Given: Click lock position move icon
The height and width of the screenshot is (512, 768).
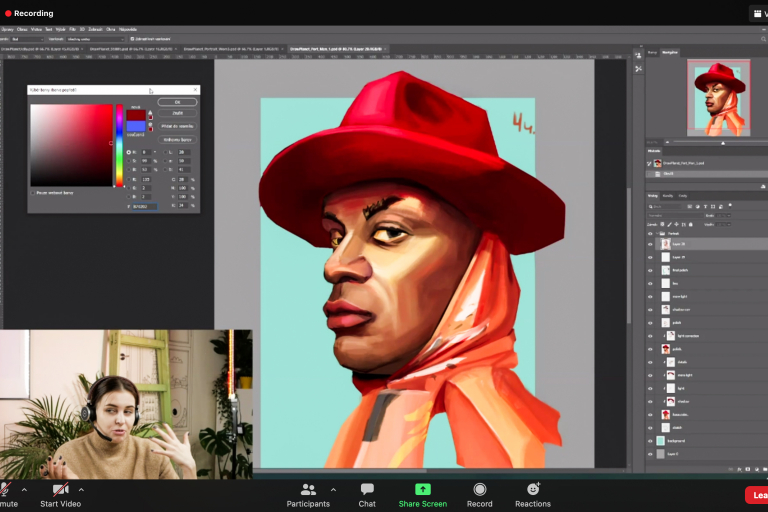Looking at the screenshot, I should click(676, 224).
